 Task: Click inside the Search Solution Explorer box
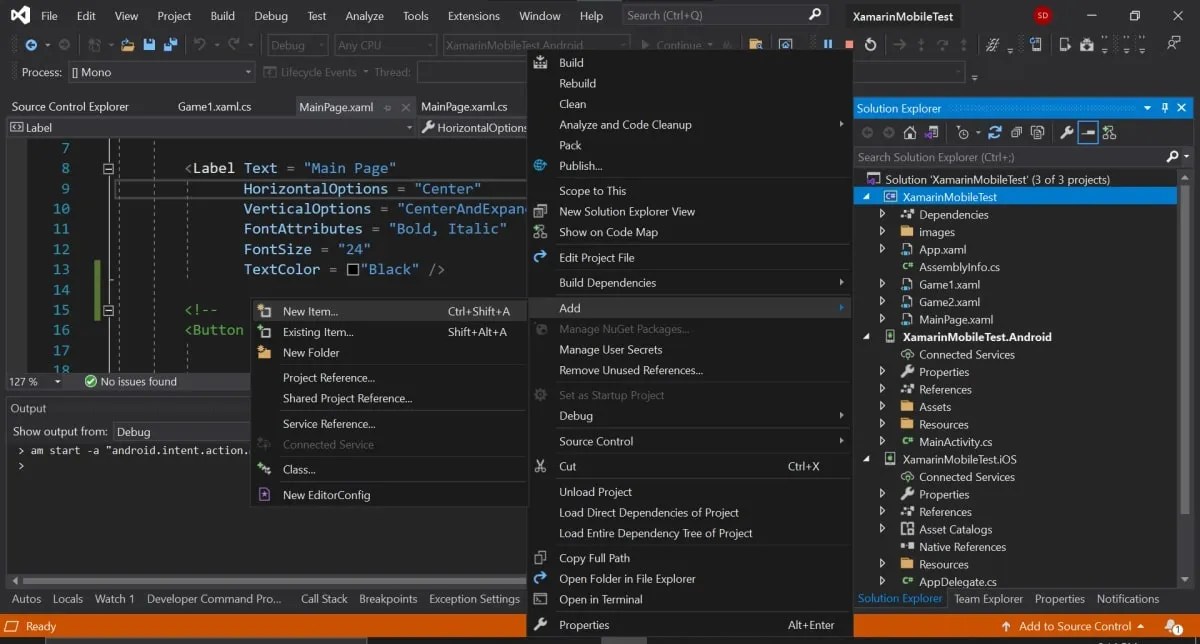point(1000,157)
